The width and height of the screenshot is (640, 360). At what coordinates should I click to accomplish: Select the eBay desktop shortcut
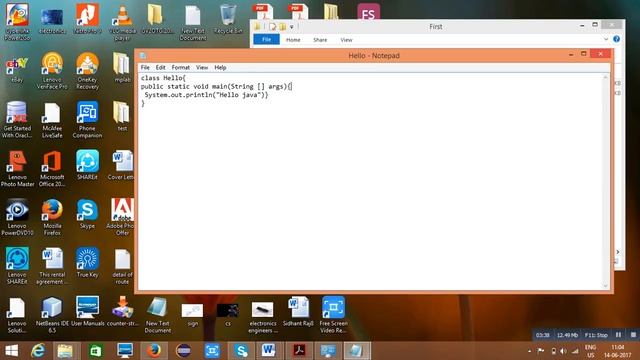click(17, 69)
